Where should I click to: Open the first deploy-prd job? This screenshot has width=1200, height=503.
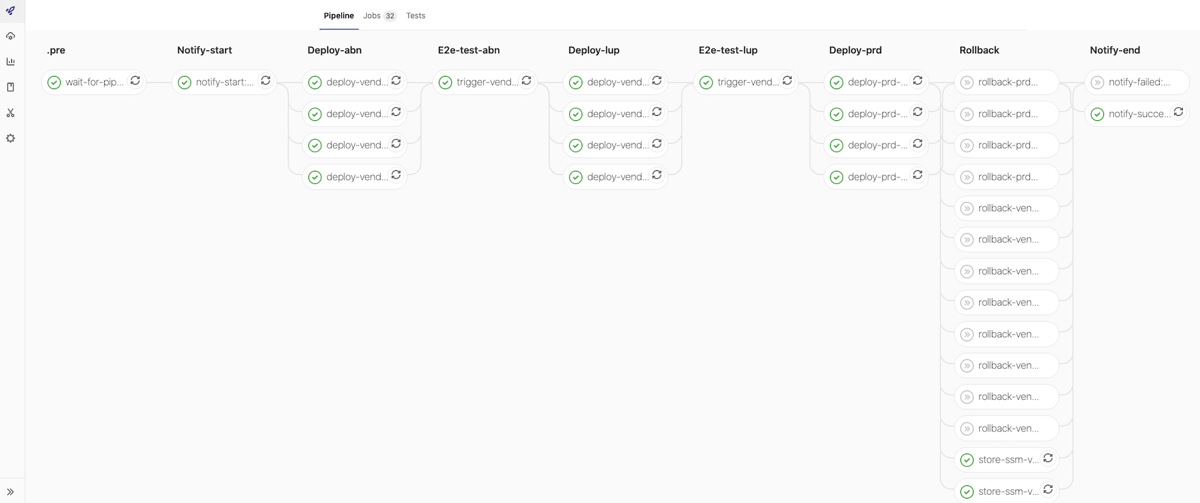click(x=868, y=82)
